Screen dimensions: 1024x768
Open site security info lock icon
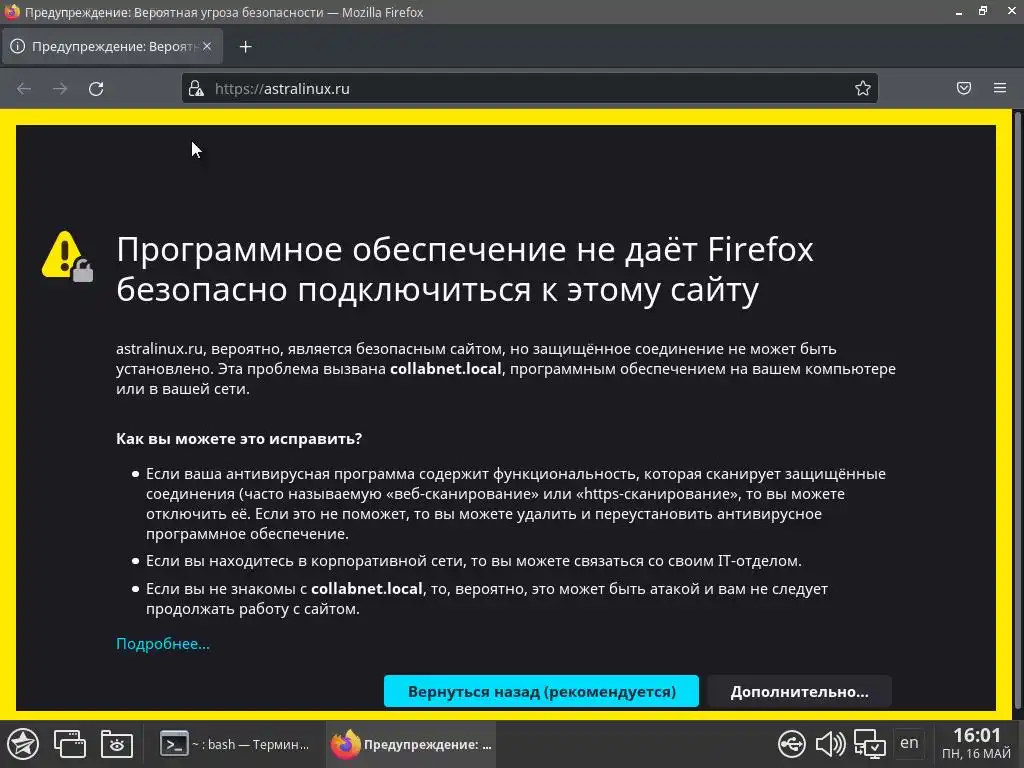pos(196,89)
